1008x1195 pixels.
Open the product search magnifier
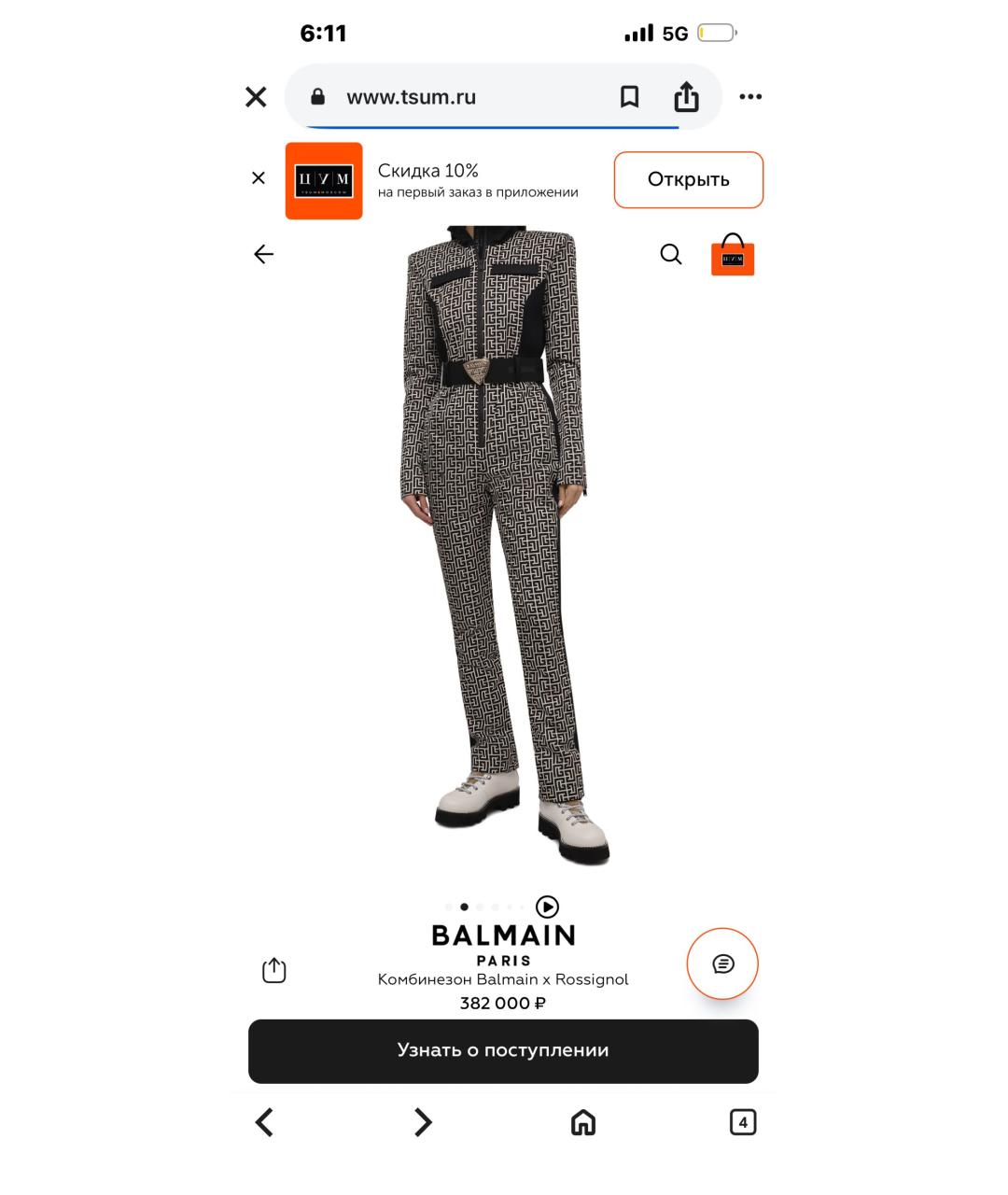point(671,254)
